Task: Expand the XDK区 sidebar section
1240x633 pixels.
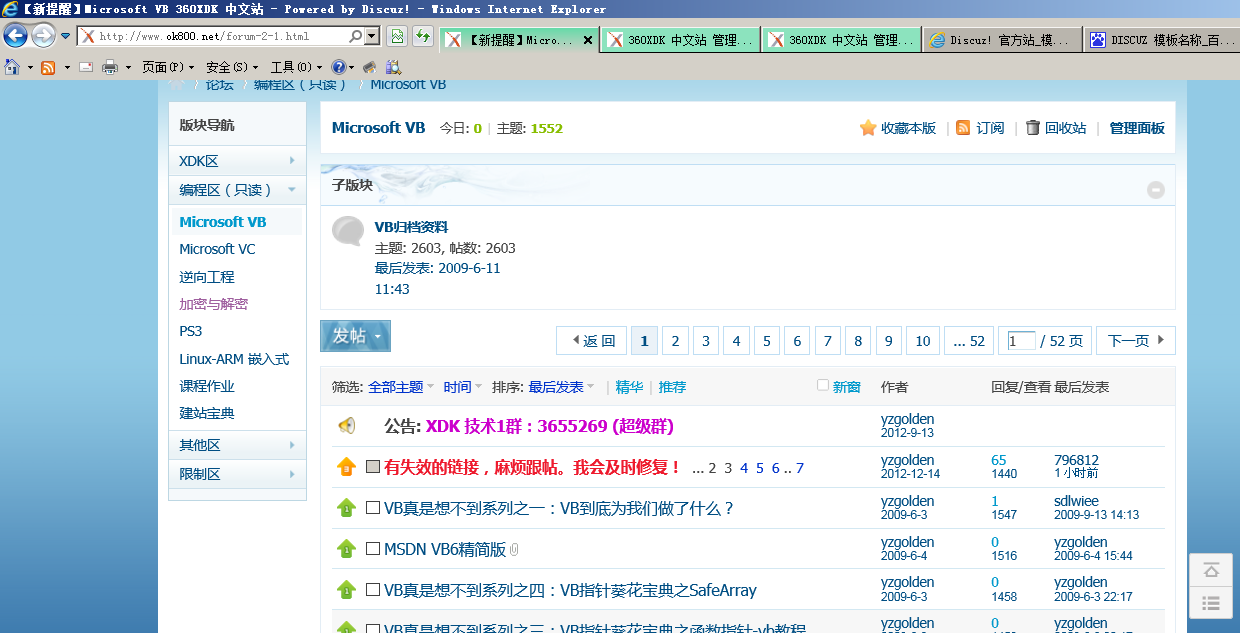Action: click(x=237, y=161)
